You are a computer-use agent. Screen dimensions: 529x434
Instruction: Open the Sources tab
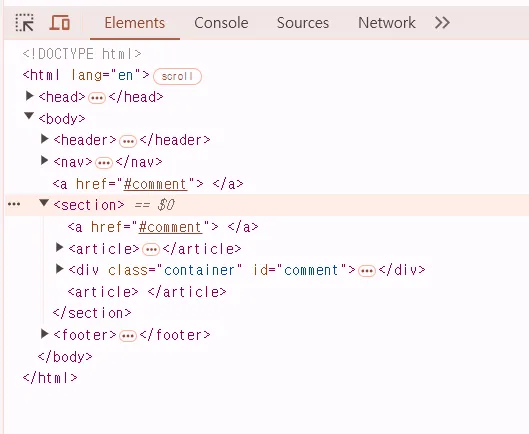303,23
